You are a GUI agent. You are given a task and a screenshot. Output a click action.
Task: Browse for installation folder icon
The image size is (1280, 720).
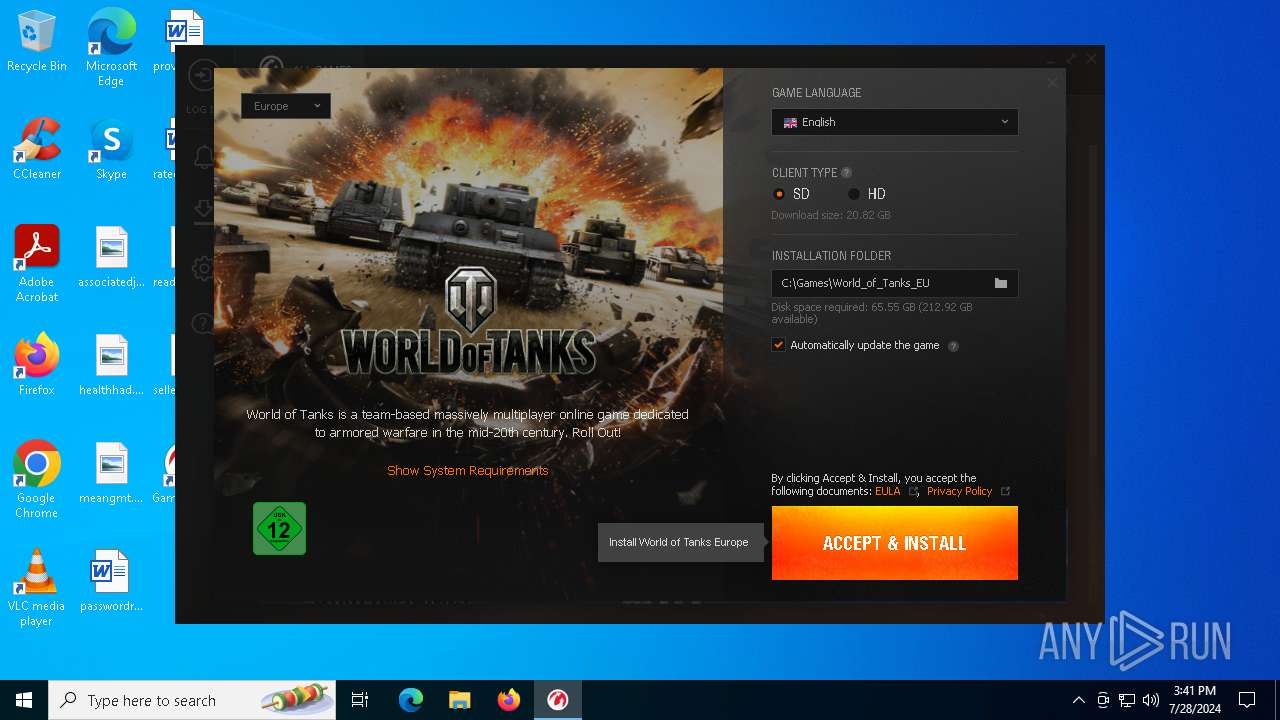1001,283
